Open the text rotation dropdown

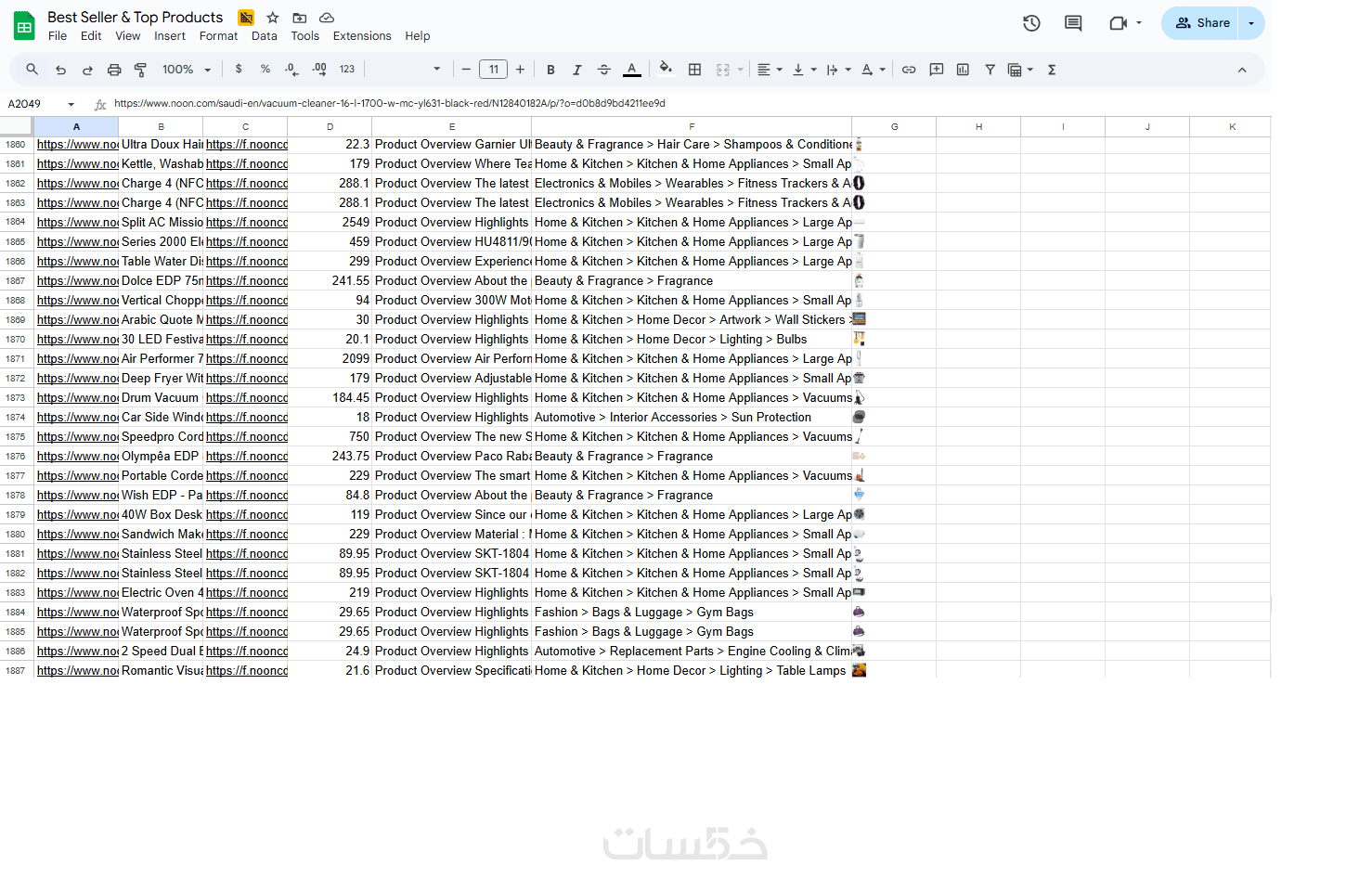point(873,70)
